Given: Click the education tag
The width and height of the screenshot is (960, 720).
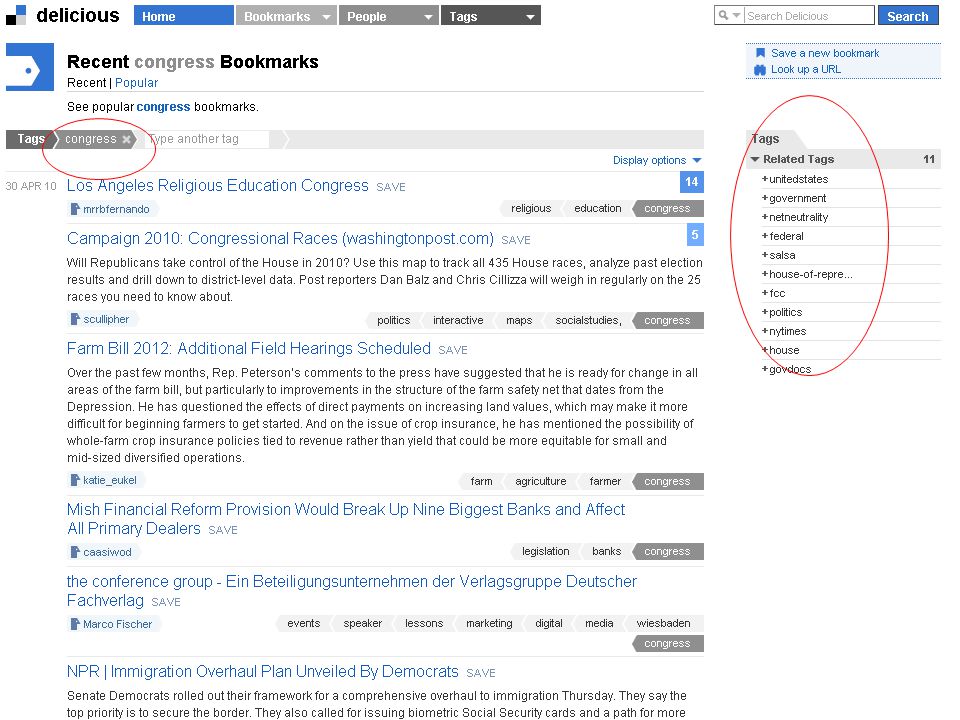Looking at the screenshot, I should pos(598,209).
